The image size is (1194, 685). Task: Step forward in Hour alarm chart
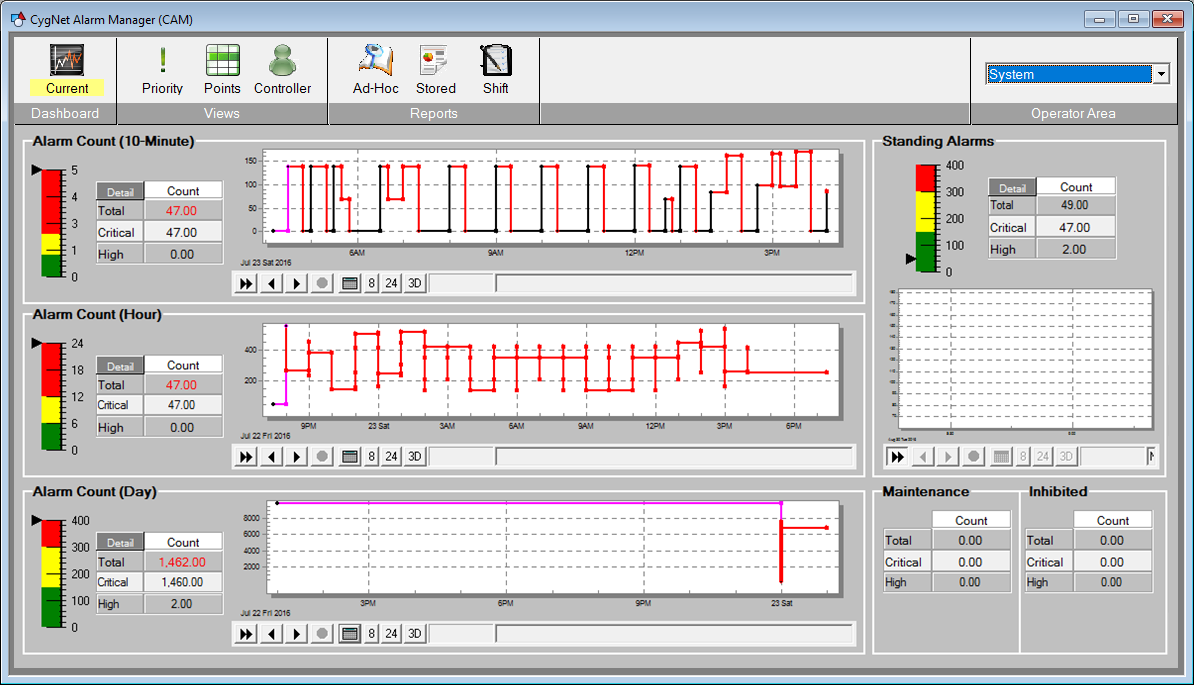point(296,456)
